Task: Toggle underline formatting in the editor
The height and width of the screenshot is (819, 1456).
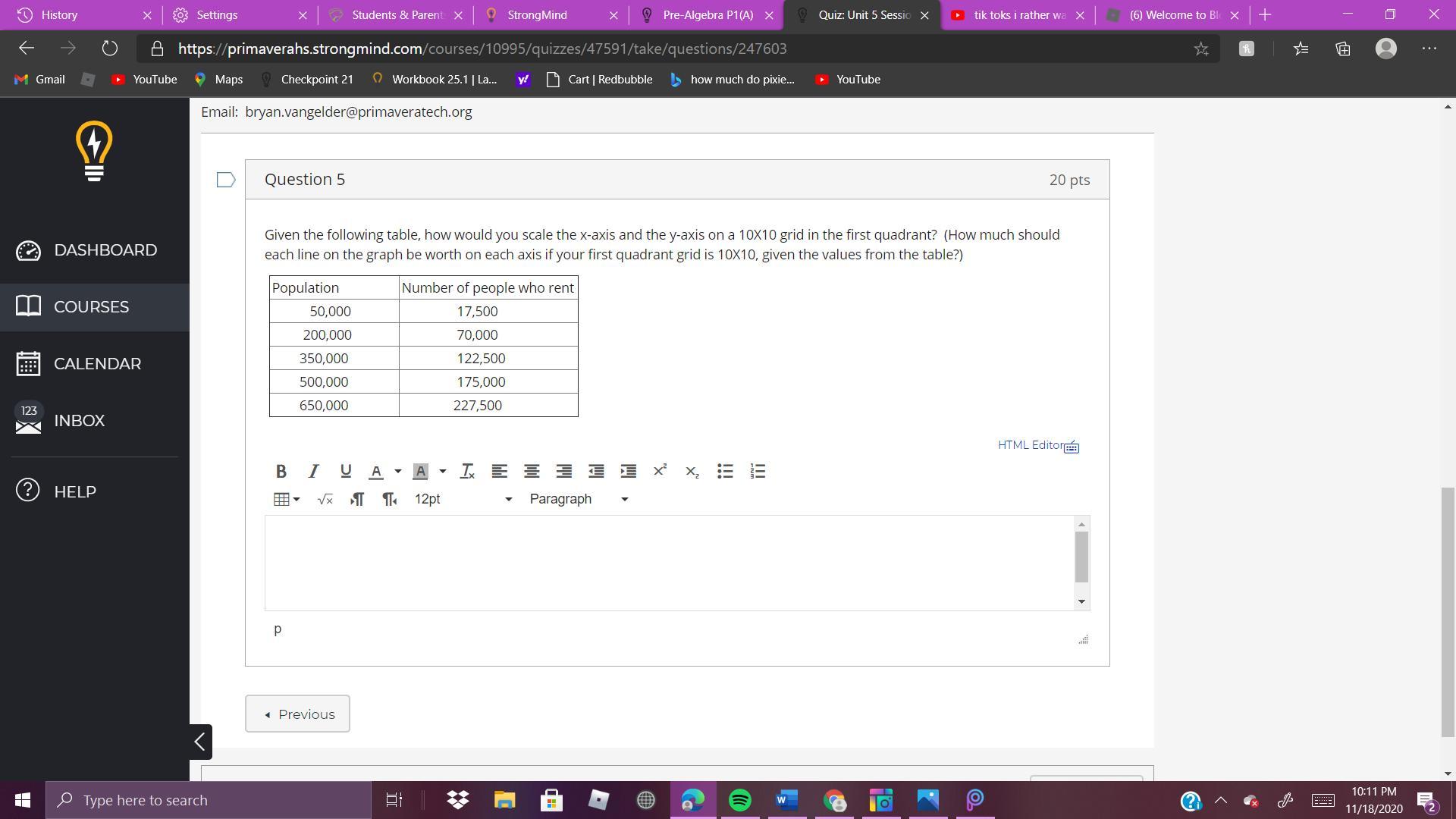Action: click(x=346, y=471)
